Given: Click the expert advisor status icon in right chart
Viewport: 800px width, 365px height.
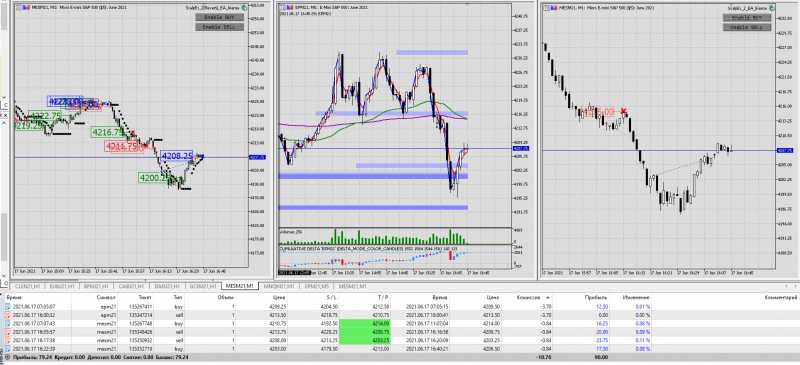Looking at the screenshot, I should pyautogui.click(x=772, y=9).
